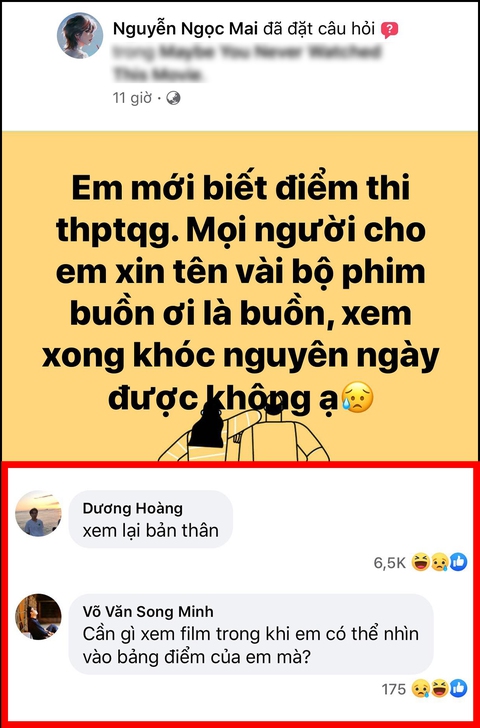Screen dimensions: 480x728
Task: Click the globe public-privacy icon
Action: pyautogui.click(x=173, y=98)
